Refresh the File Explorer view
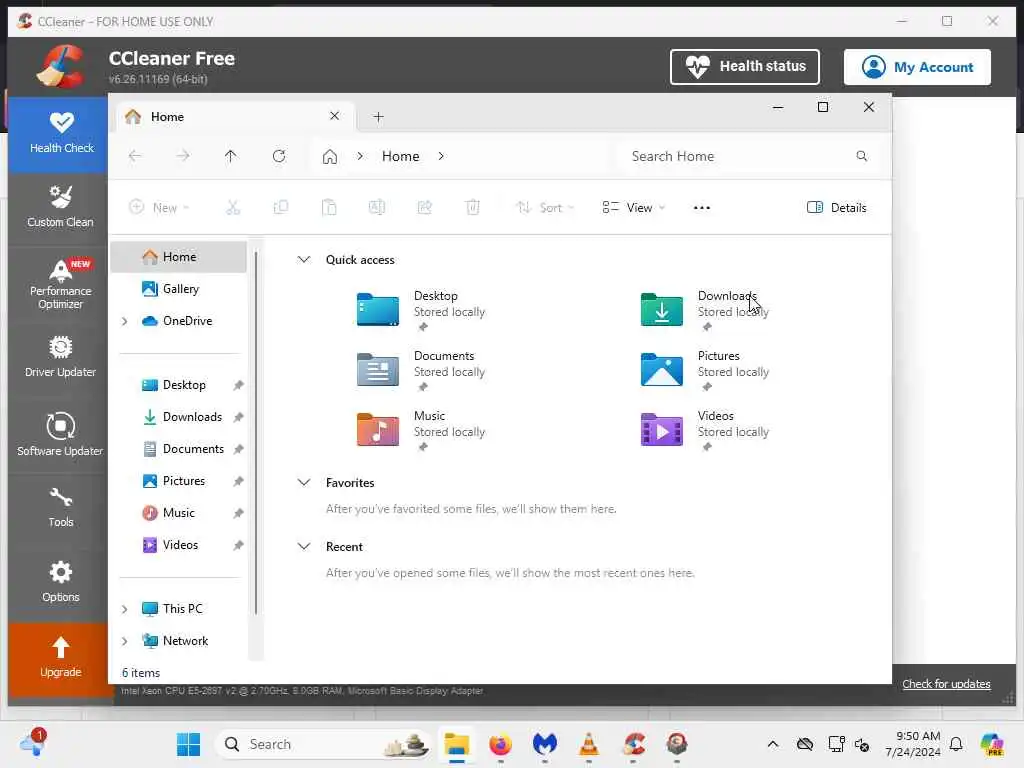 click(279, 156)
